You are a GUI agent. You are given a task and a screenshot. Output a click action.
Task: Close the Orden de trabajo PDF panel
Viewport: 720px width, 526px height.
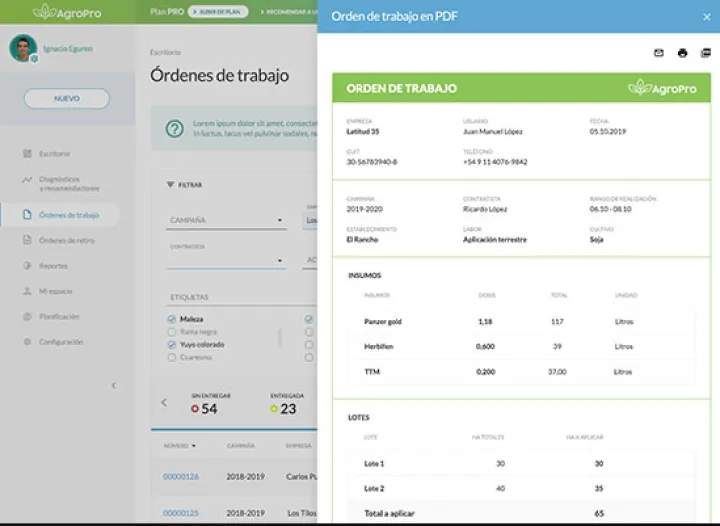tap(706, 17)
